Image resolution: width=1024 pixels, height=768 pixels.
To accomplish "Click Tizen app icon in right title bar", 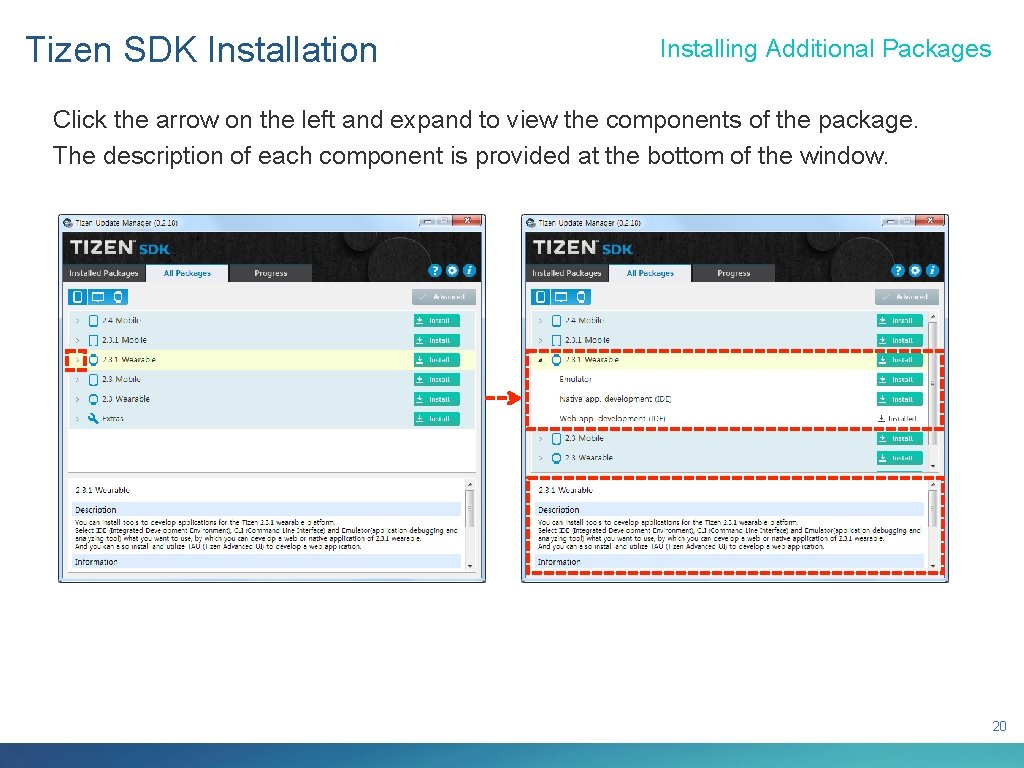I will click(x=530, y=223).
